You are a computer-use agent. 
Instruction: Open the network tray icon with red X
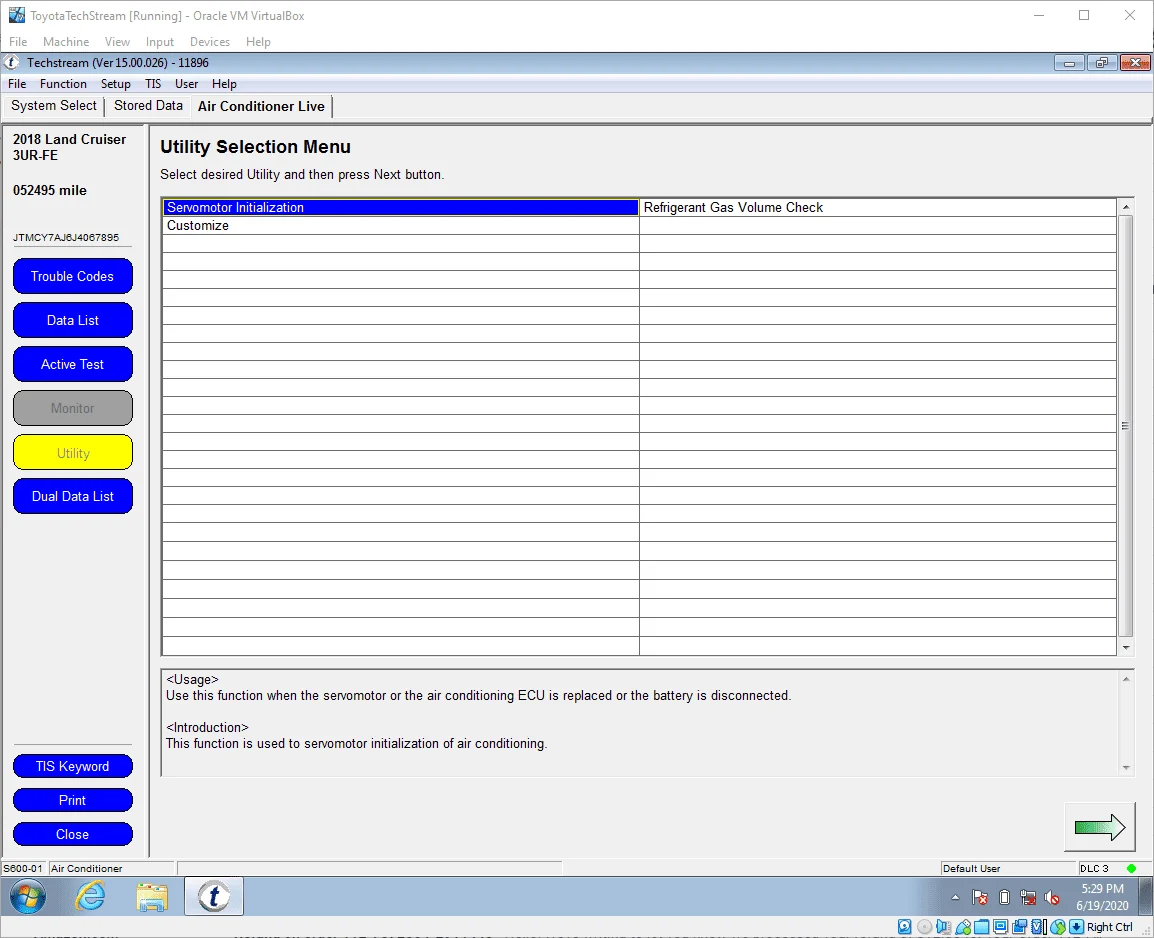click(1028, 898)
